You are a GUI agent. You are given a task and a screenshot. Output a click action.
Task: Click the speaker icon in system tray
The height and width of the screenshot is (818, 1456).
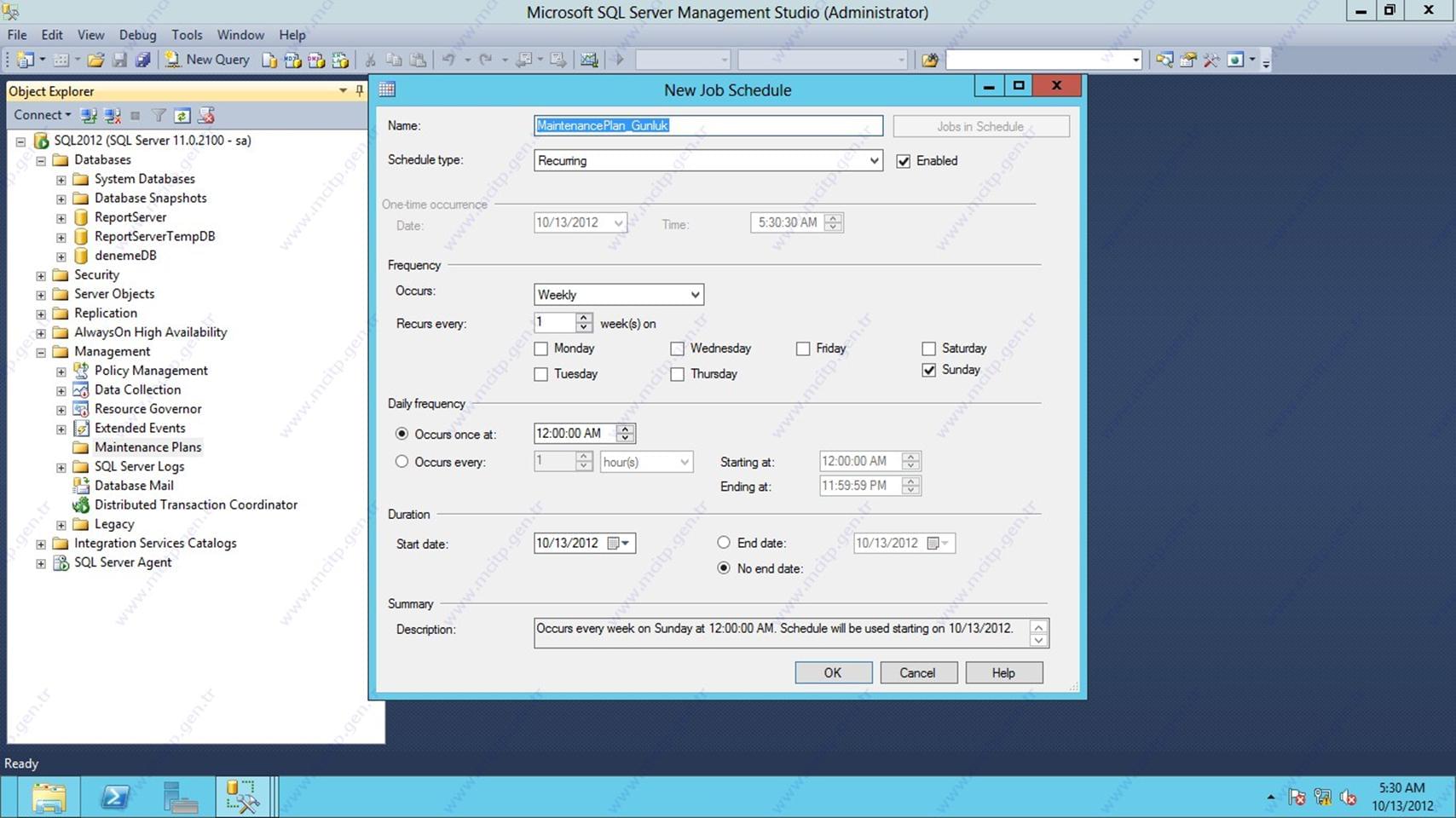point(1348,798)
